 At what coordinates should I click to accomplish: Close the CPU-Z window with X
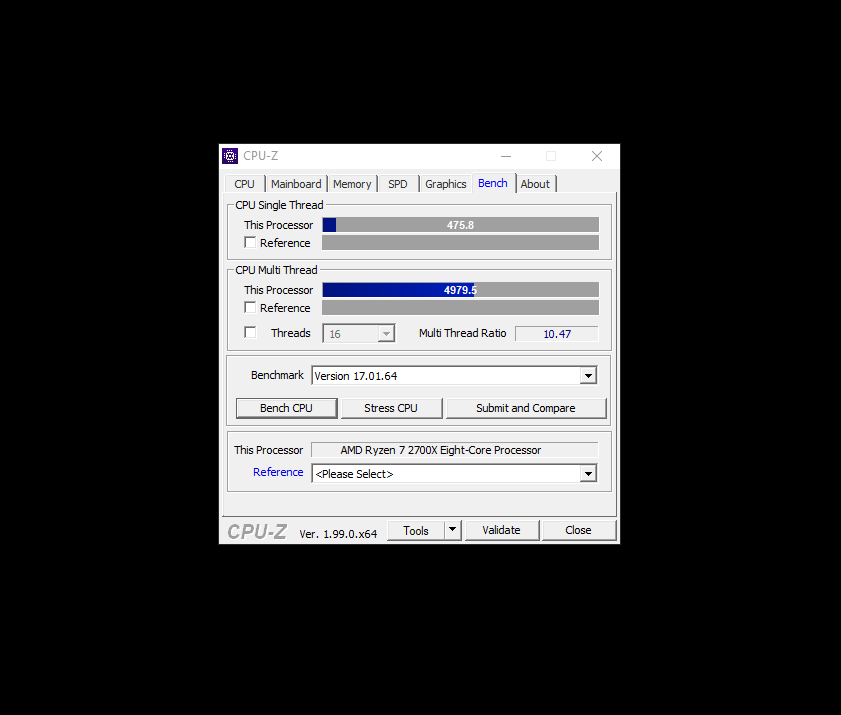[x=597, y=156]
